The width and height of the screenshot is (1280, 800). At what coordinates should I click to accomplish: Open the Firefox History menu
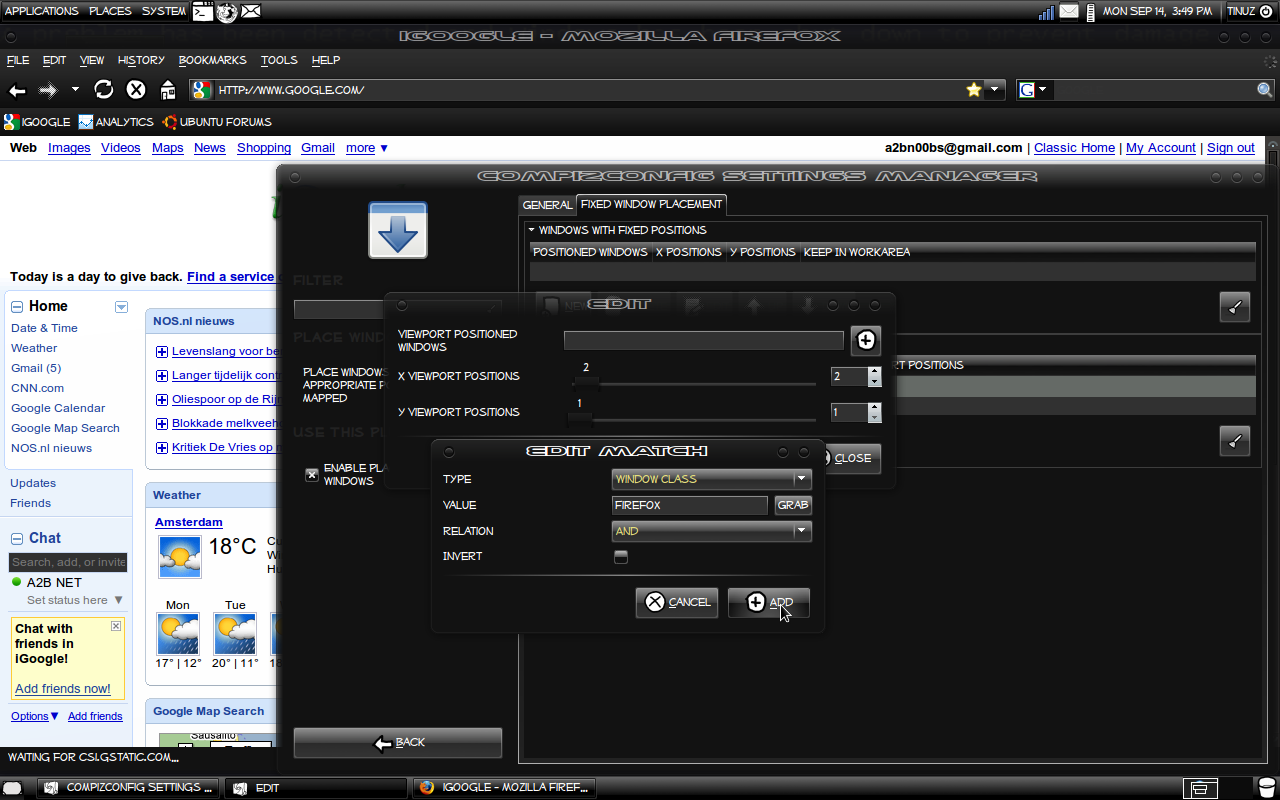click(141, 60)
